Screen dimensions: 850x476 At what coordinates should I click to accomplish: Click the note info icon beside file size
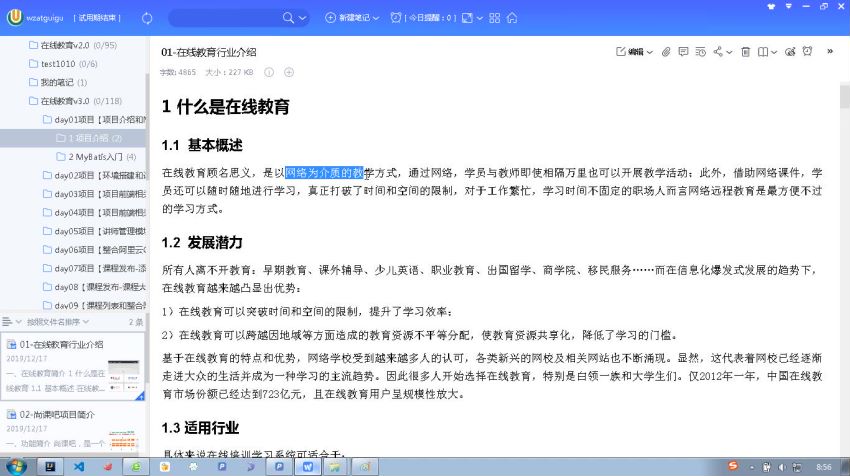click(270, 72)
